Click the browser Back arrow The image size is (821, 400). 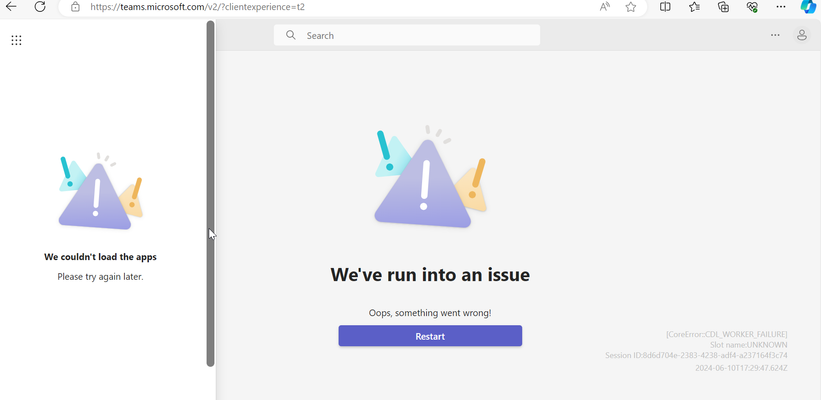tap(10, 7)
